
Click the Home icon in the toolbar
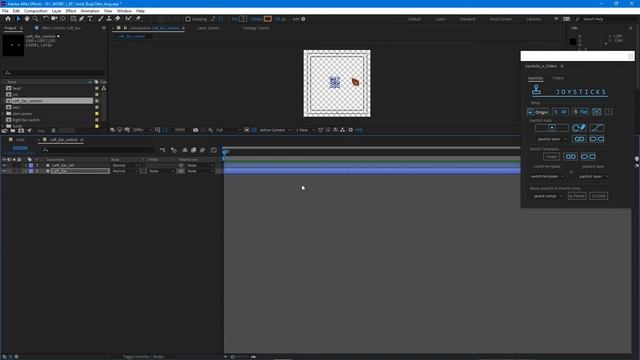click(8, 19)
